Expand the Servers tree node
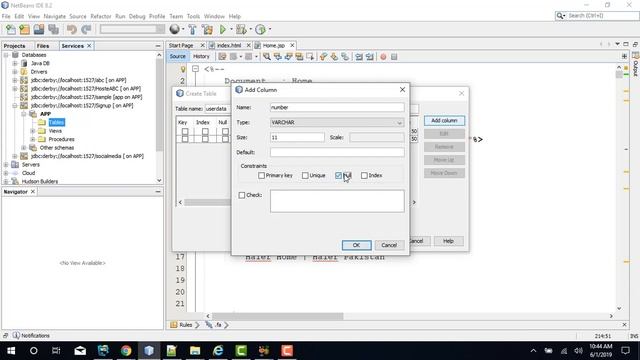Image resolution: width=640 pixels, height=360 pixels. coord(6,164)
